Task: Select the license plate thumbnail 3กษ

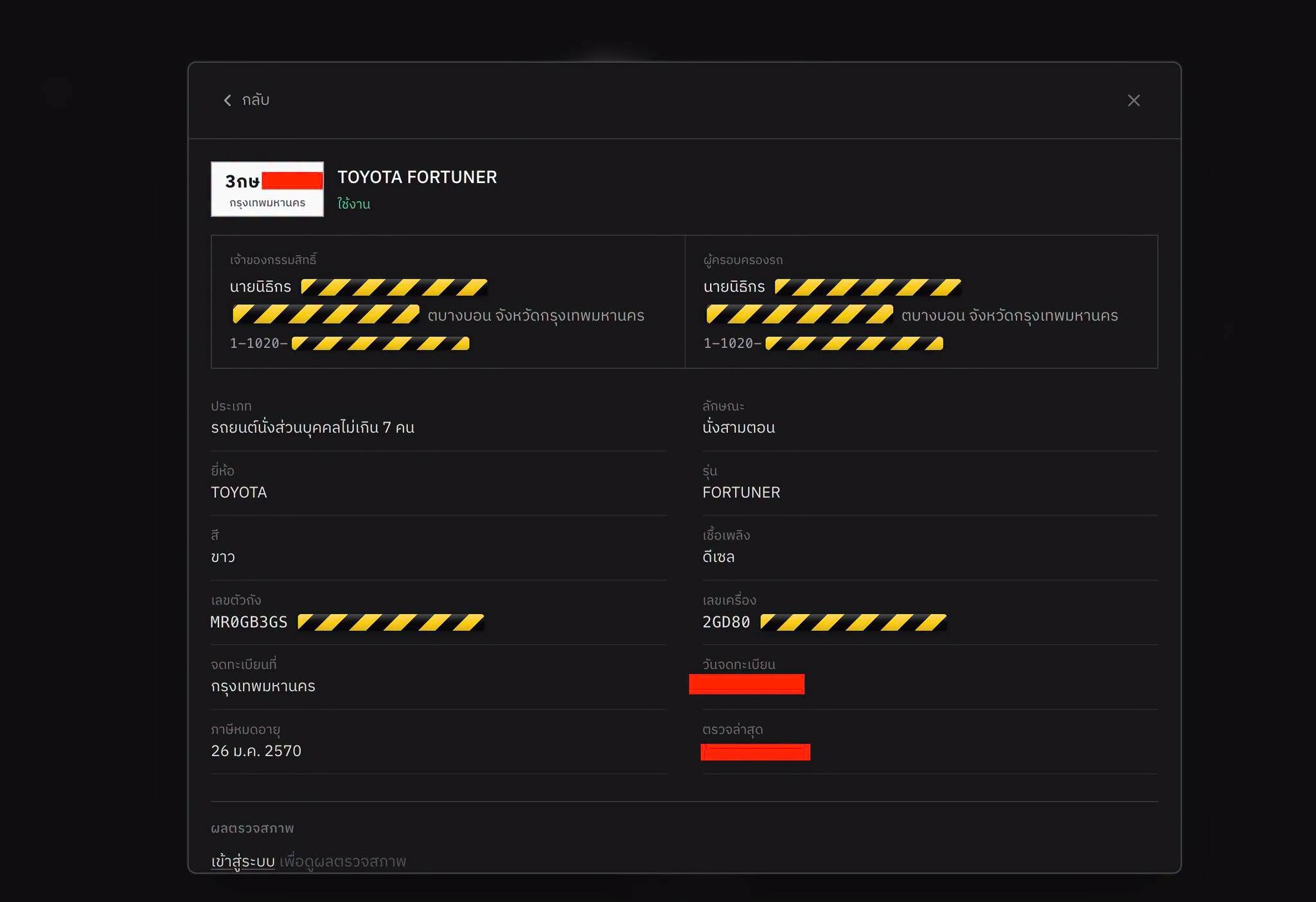Action: pos(267,189)
